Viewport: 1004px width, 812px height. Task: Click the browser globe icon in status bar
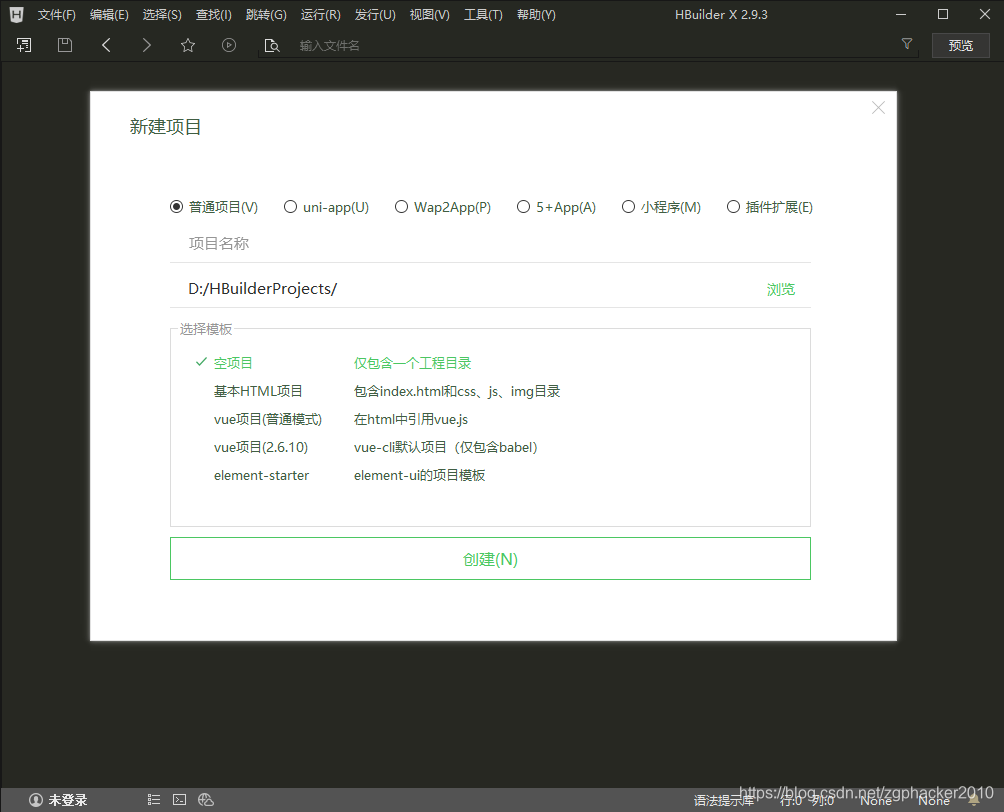206,800
